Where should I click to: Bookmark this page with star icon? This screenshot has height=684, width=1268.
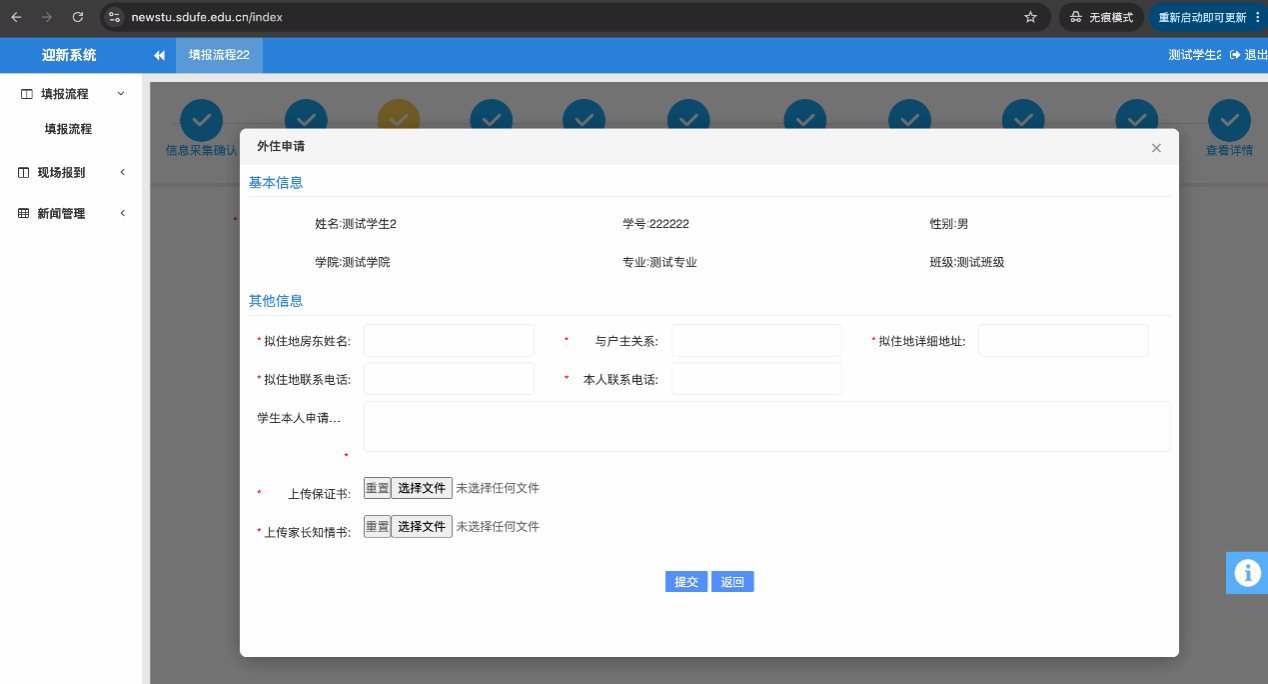point(1030,17)
